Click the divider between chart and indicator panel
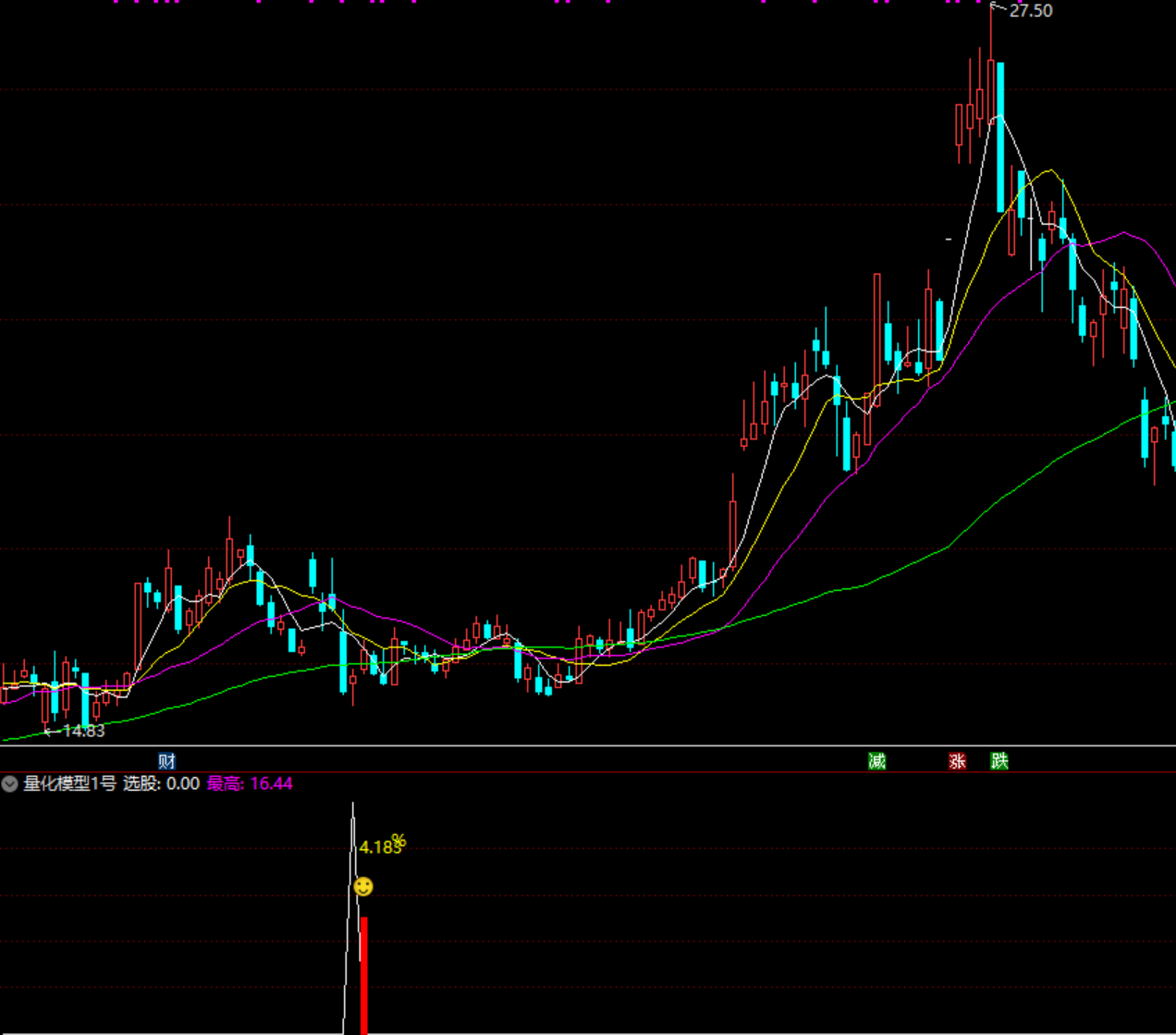 588,746
